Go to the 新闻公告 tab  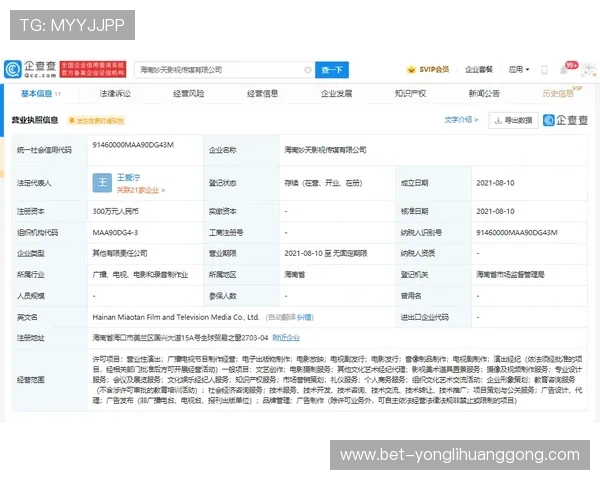(484, 93)
